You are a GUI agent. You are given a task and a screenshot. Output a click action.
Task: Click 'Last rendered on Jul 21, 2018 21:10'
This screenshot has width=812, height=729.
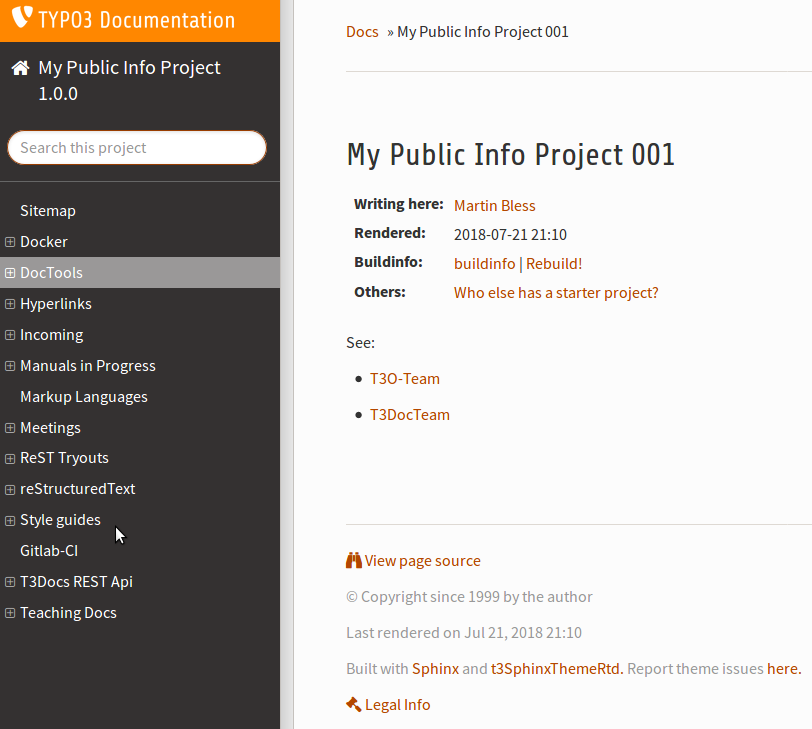point(464,633)
